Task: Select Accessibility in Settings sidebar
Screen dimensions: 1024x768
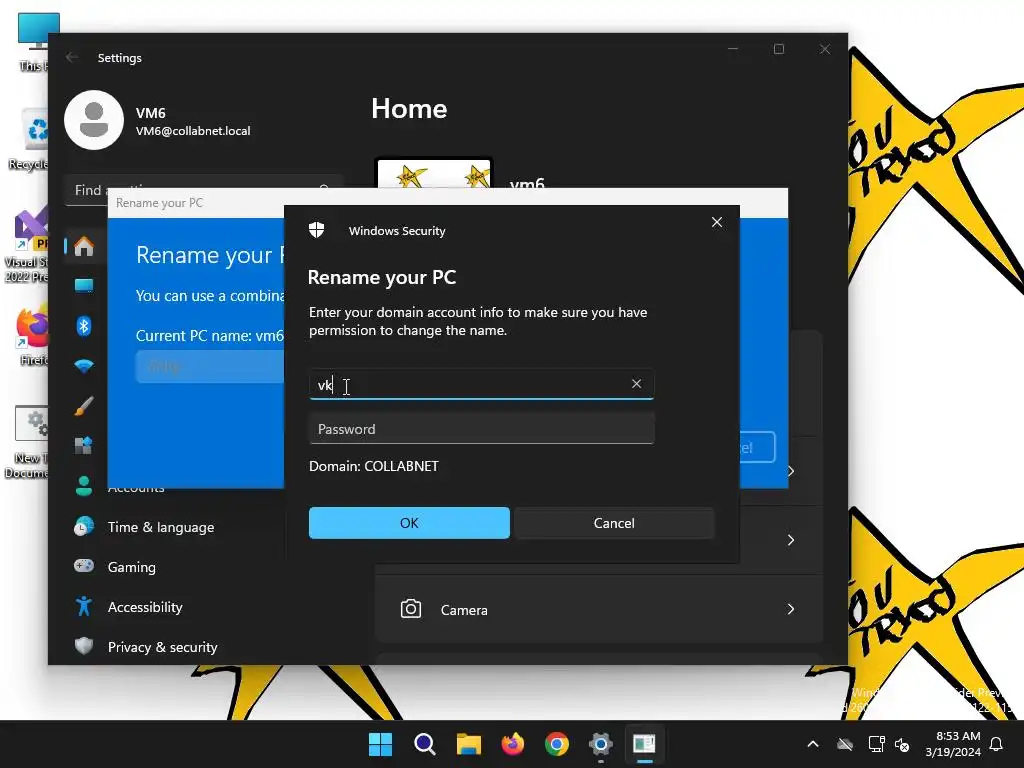Action: click(x=145, y=607)
